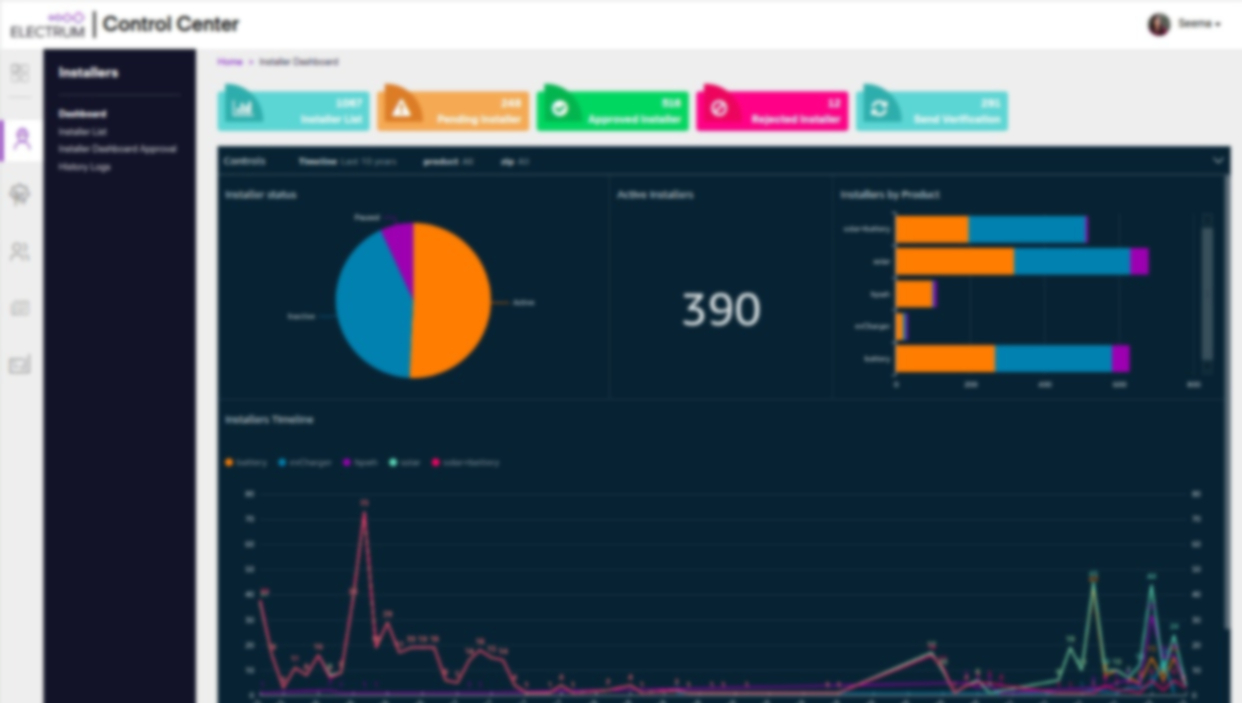This screenshot has width=1242, height=703.
Task: Click the warning triangle icon on Pending Installer card
Action: [401, 107]
